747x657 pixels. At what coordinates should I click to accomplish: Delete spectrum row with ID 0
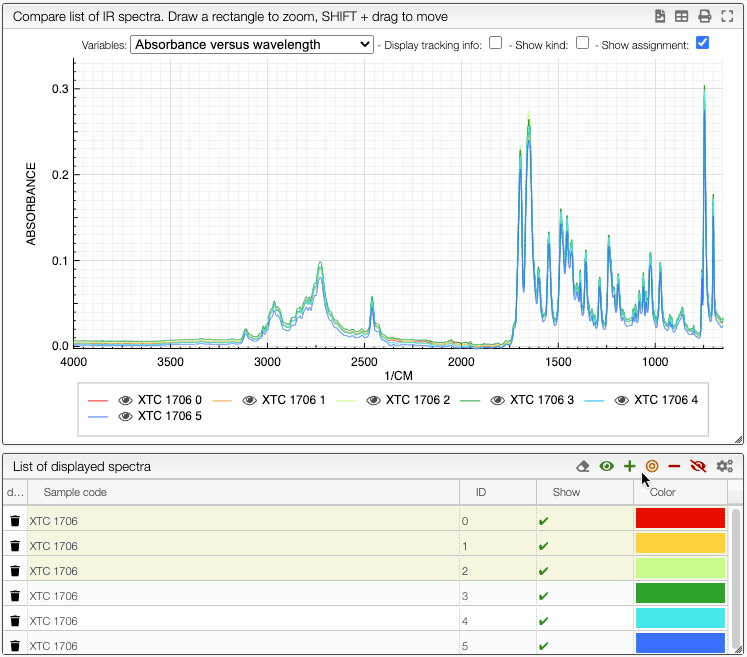[x=15, y=521]
